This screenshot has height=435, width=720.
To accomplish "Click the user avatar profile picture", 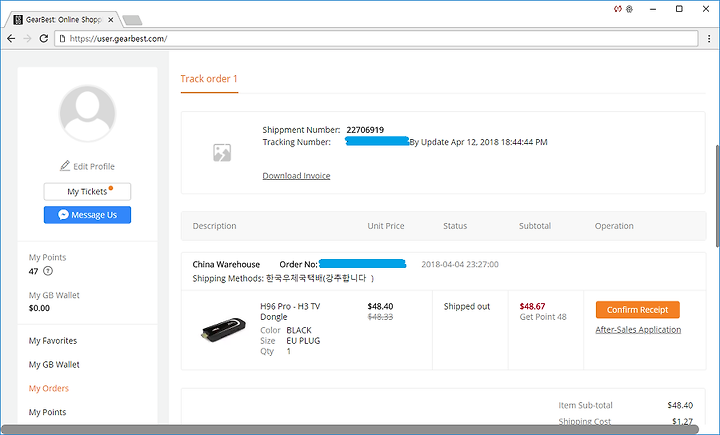I will tap(87, 113).
